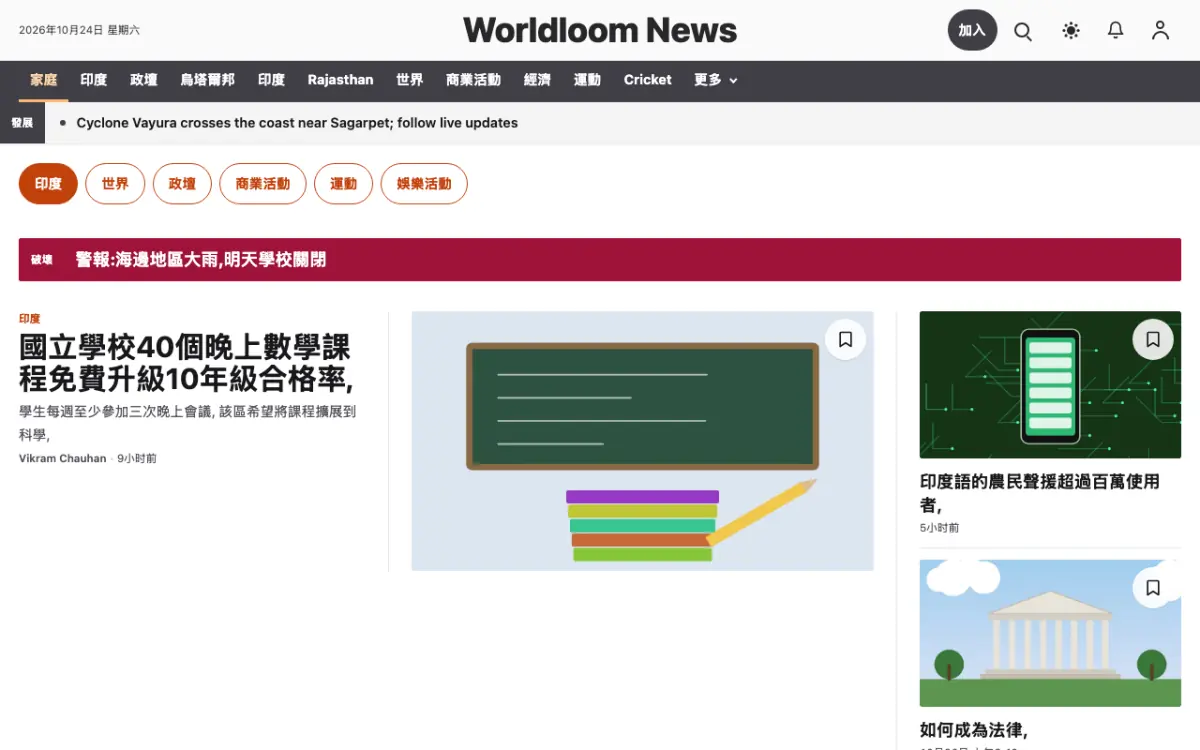Click the 發展 ticker label
Viewport: 1200px width, 750px height.
[22, 123]
